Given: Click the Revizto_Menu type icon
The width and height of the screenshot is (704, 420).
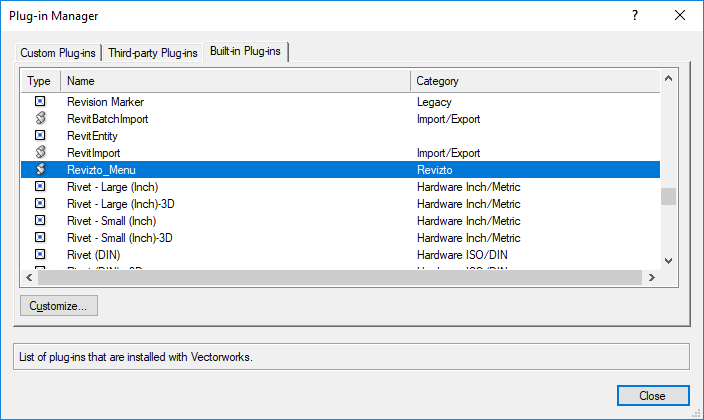Looking at the screenshot, I should coord(40,170).
